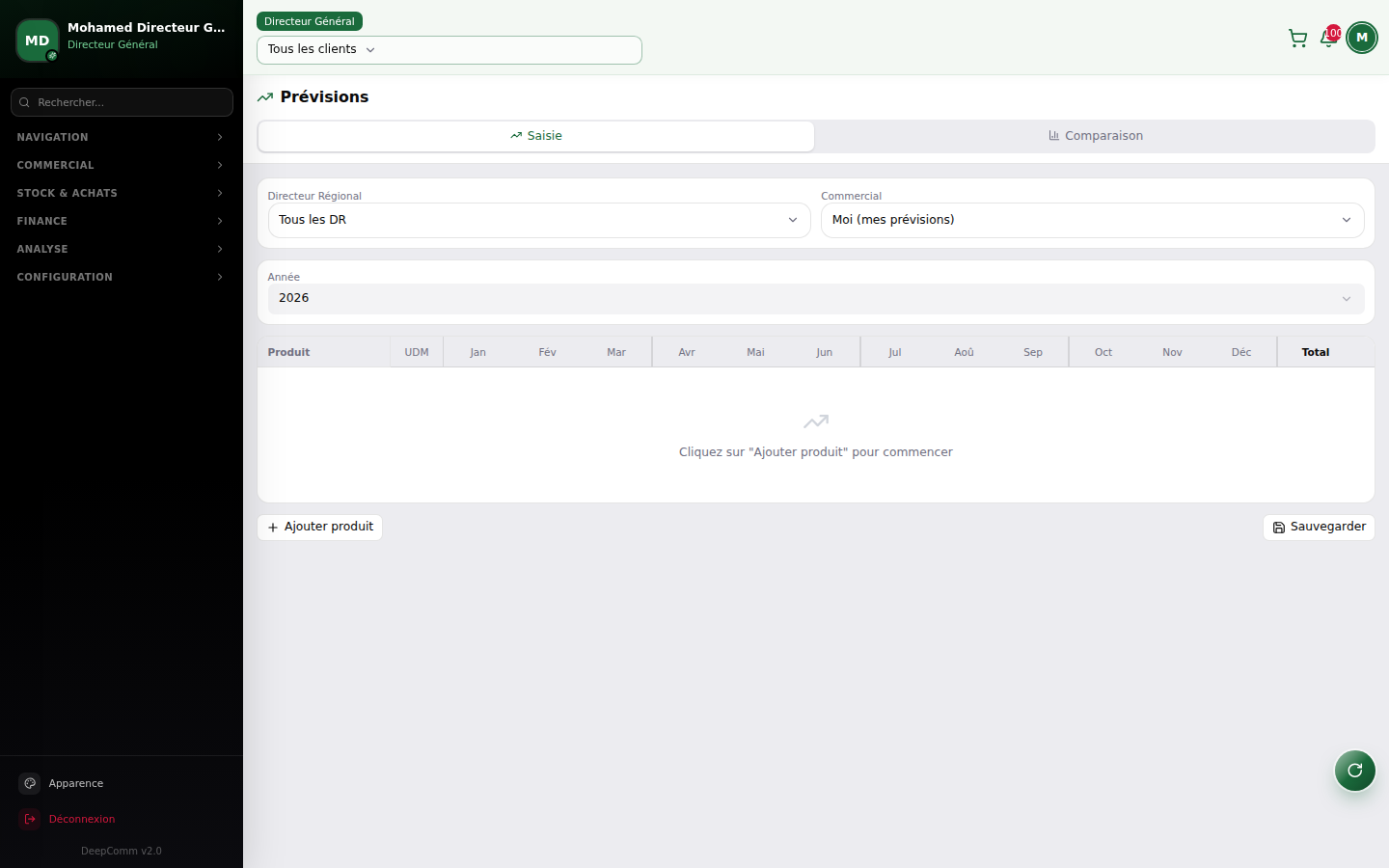This screenshot has width=1389, height=868.
Task: Open the Directeur Régional dropdown
Action: pyautogui.click(x=539, y=220)
